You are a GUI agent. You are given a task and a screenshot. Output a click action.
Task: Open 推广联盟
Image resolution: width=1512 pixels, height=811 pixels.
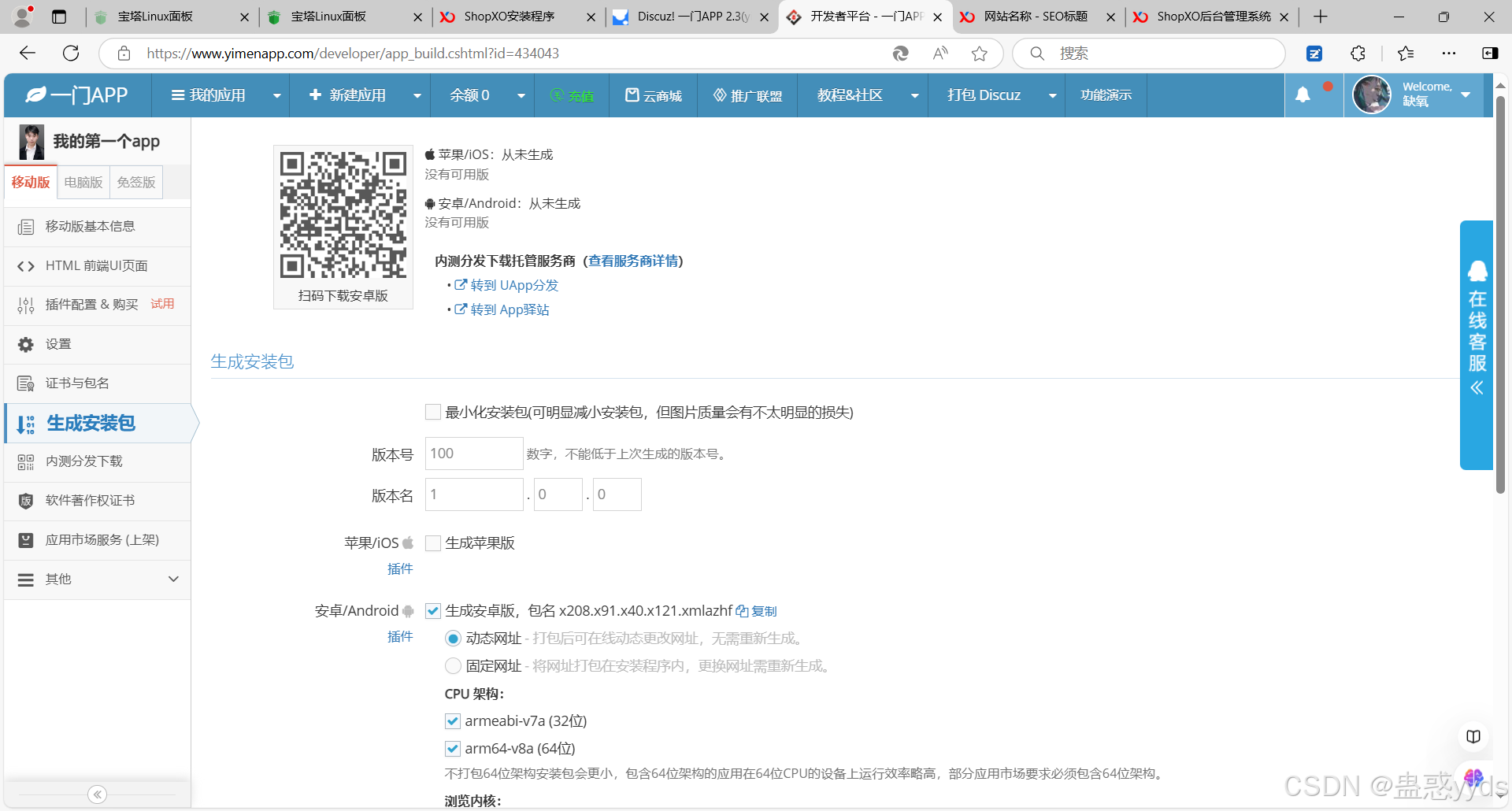click(x=747, y=95)
